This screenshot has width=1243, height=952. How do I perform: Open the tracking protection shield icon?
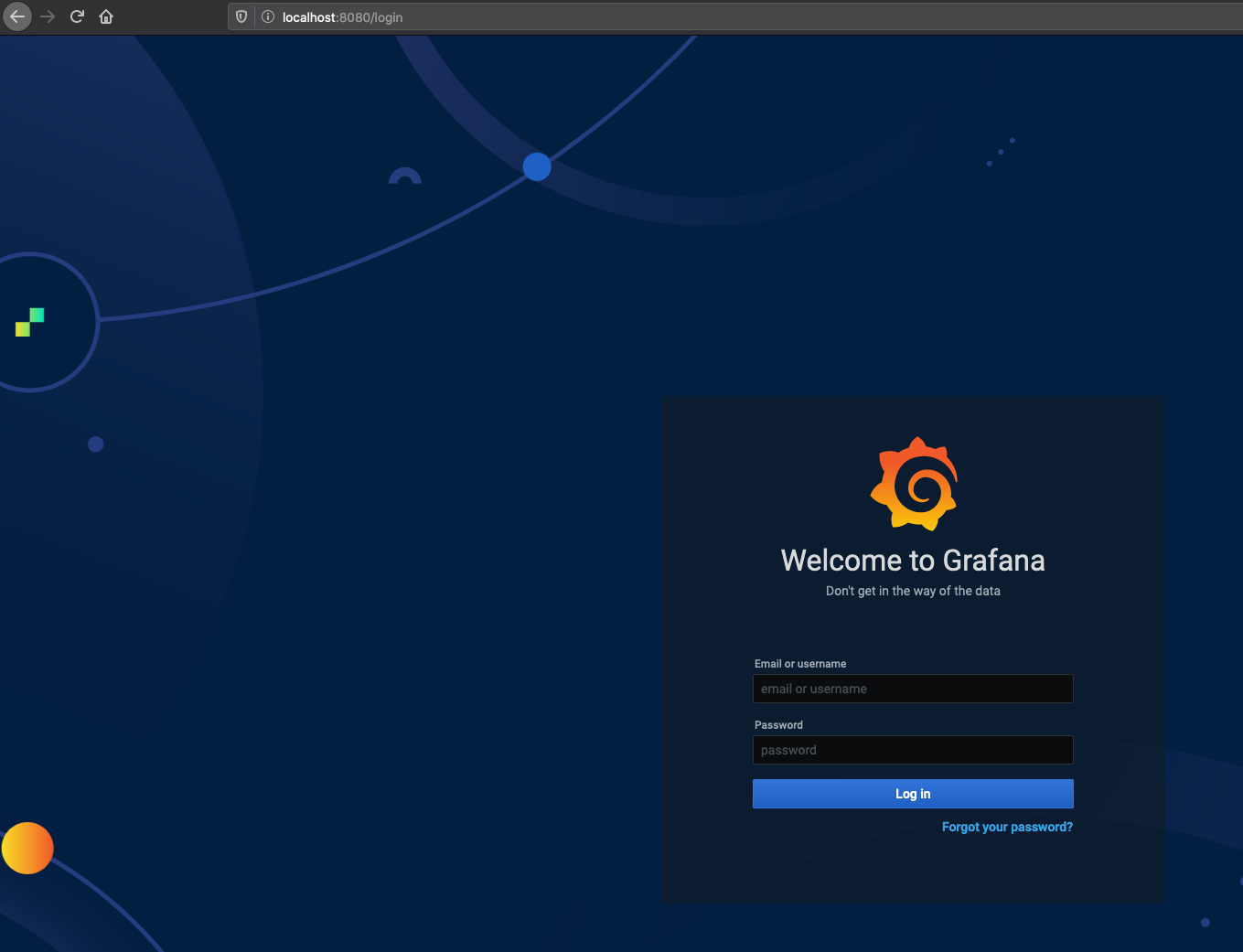coord(241,16)
